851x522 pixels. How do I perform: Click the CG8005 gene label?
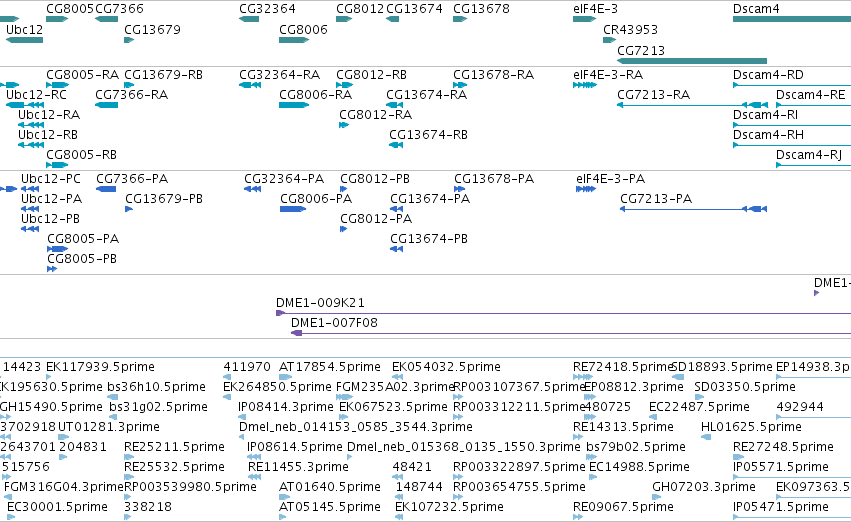70,9
